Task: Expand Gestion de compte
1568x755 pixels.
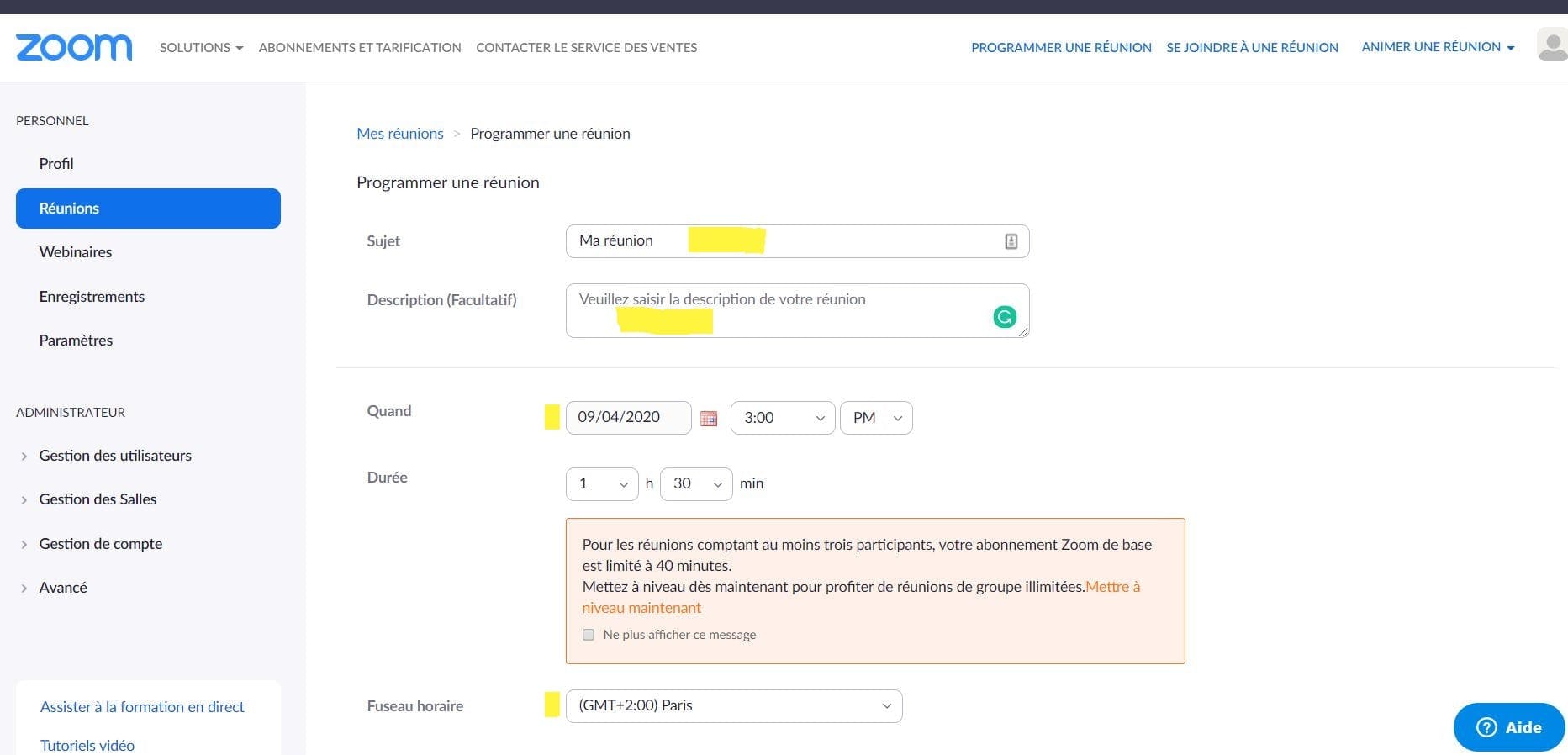Action: coord(101,544)
